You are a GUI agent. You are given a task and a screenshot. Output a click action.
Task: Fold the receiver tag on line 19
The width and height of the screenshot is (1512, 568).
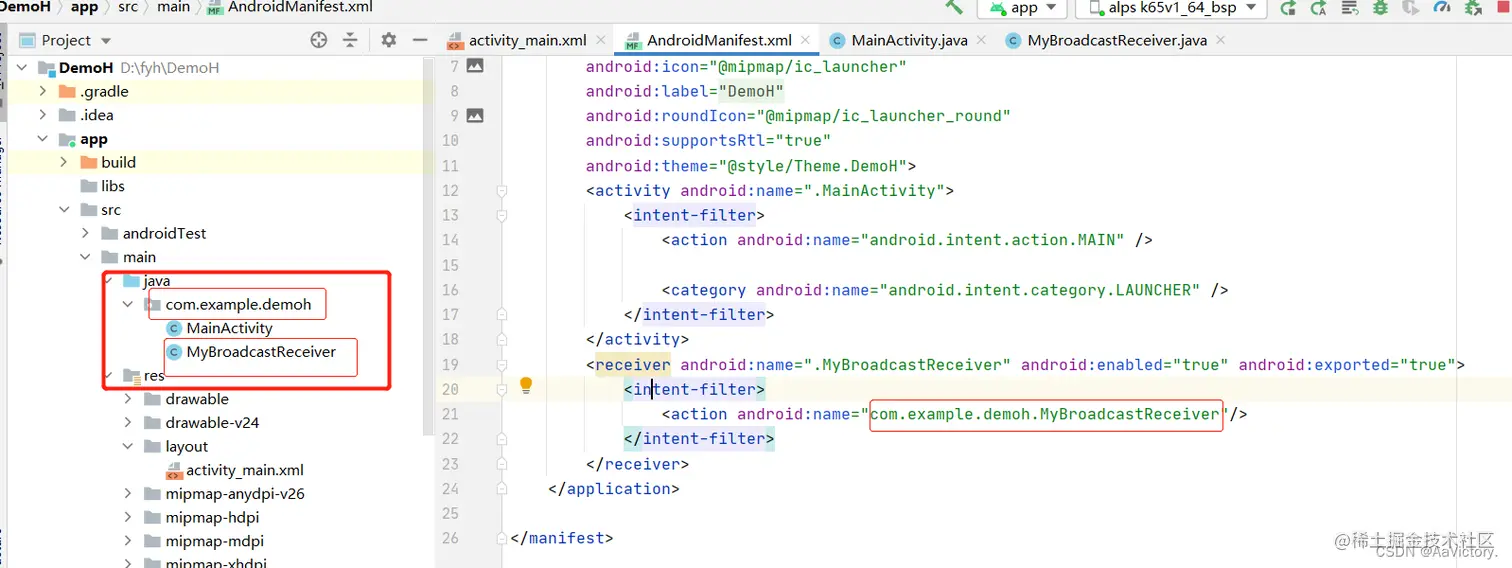coord(502,365)
